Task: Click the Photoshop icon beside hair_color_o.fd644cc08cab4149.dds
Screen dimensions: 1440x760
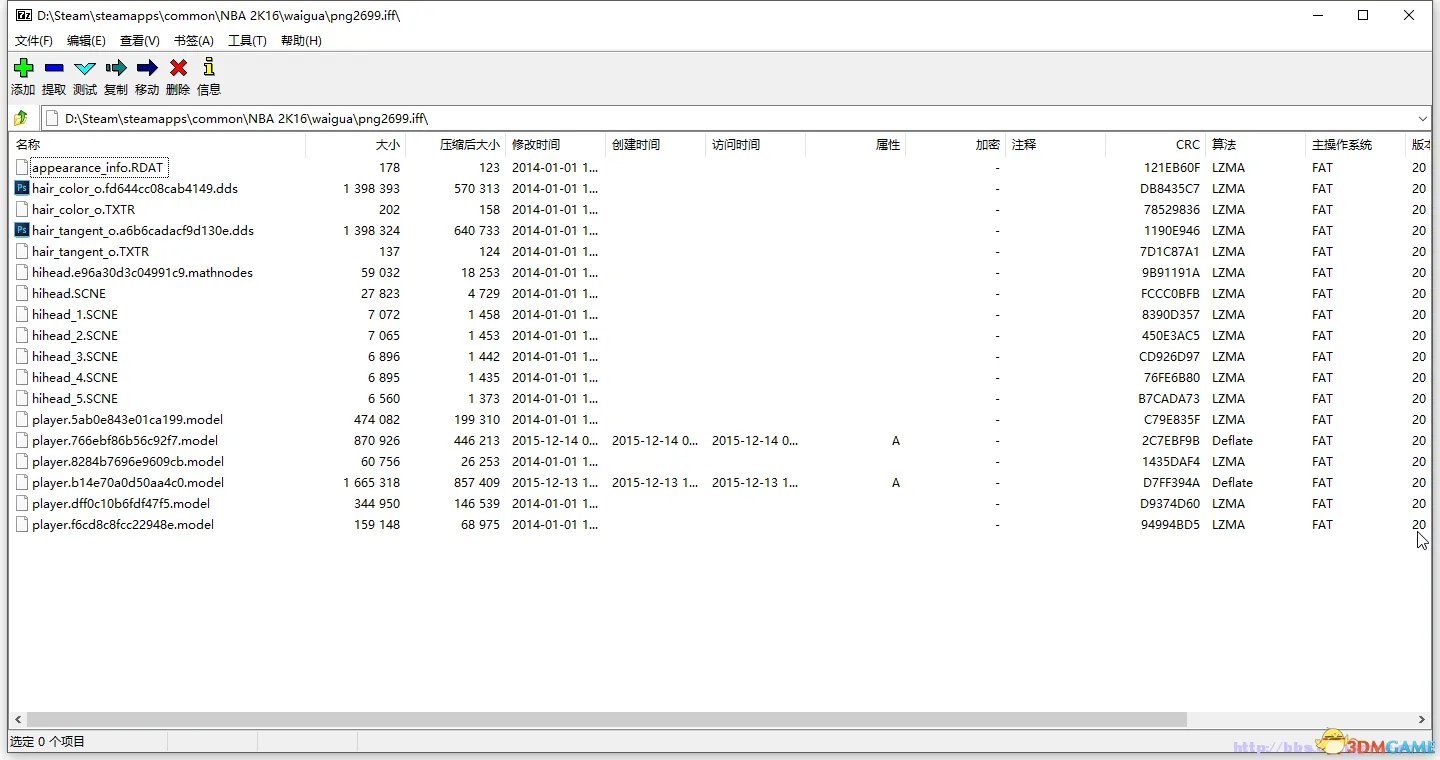Action: (x=22, y=188)
